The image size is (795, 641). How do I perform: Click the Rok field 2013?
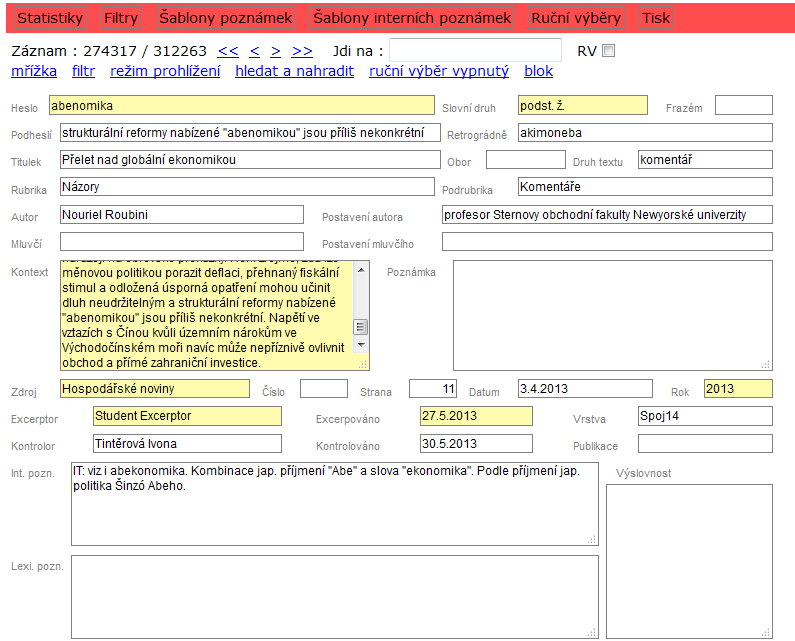(x=738, y=389)
